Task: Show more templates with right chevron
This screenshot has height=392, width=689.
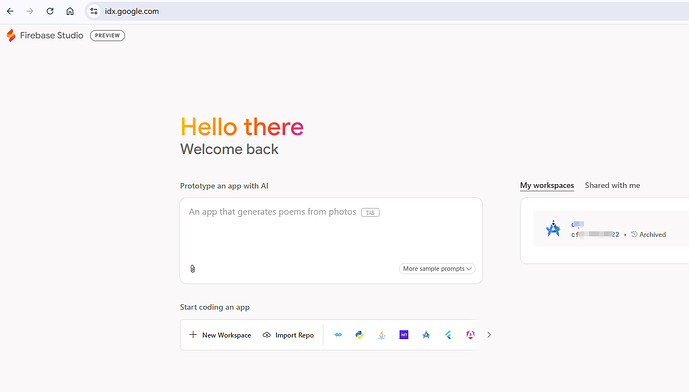Action: [x=489, y=335]
